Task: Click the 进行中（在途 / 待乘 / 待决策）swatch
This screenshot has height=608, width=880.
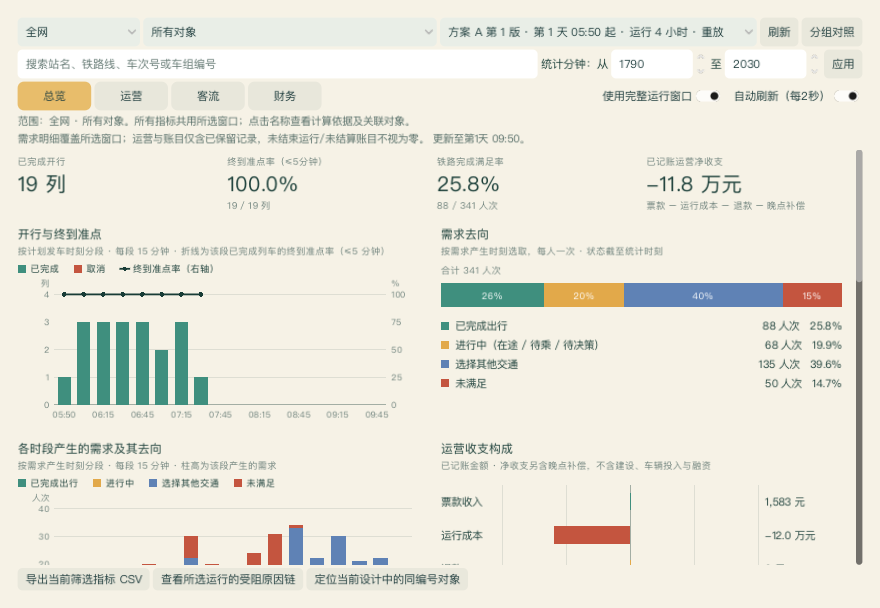Action: coord(445,345)
